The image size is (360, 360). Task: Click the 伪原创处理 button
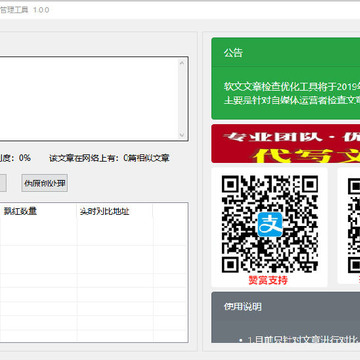click(45, 183)
